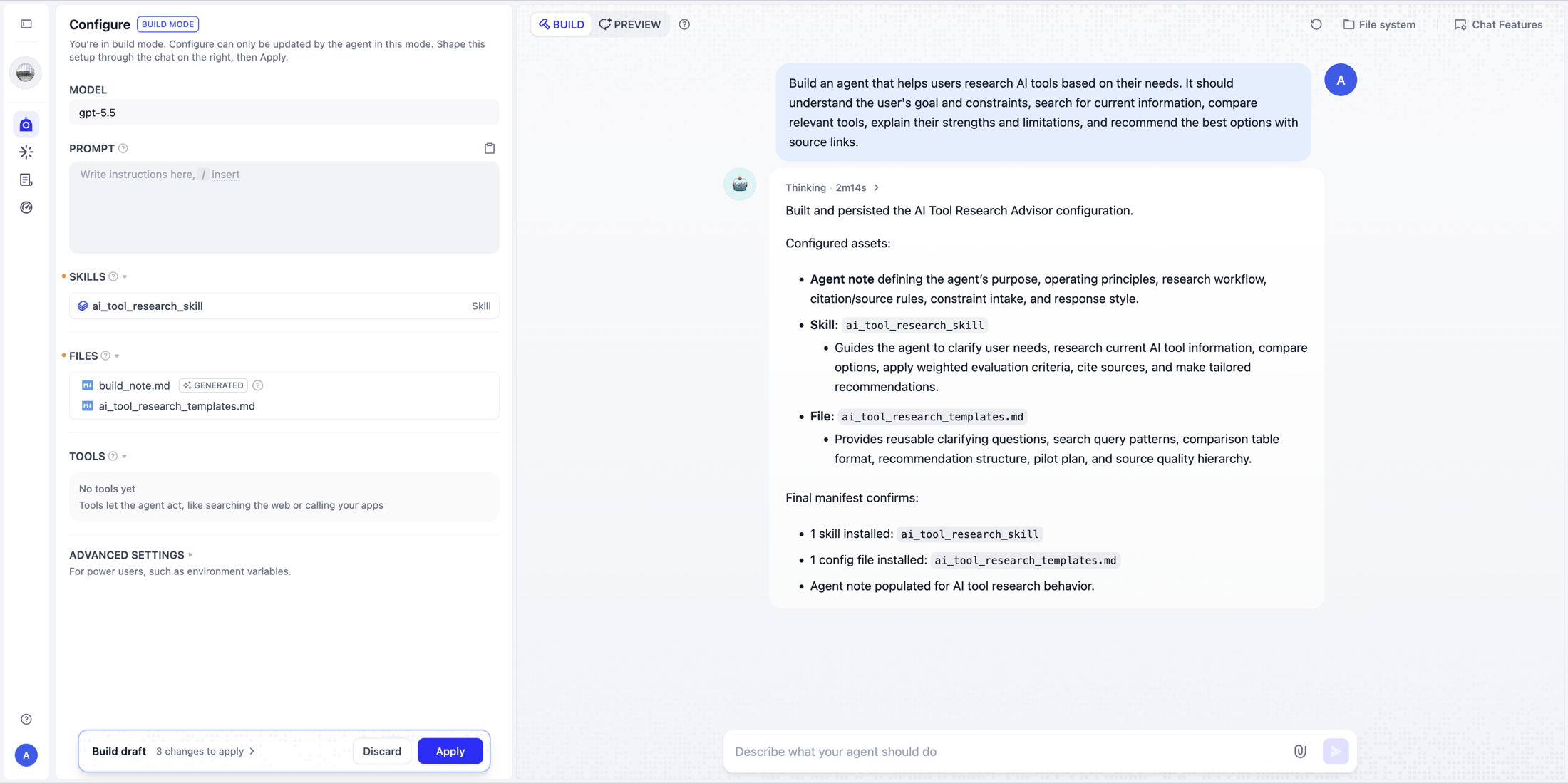
Task: Copy the prompt using clipboard icon
Action: tap(490, 148)
